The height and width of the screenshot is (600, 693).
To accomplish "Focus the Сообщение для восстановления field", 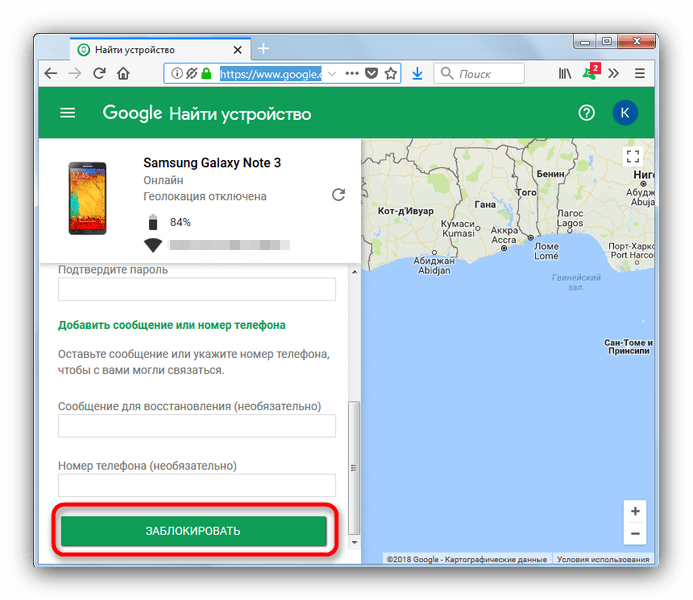I will (x=197, y=426).
